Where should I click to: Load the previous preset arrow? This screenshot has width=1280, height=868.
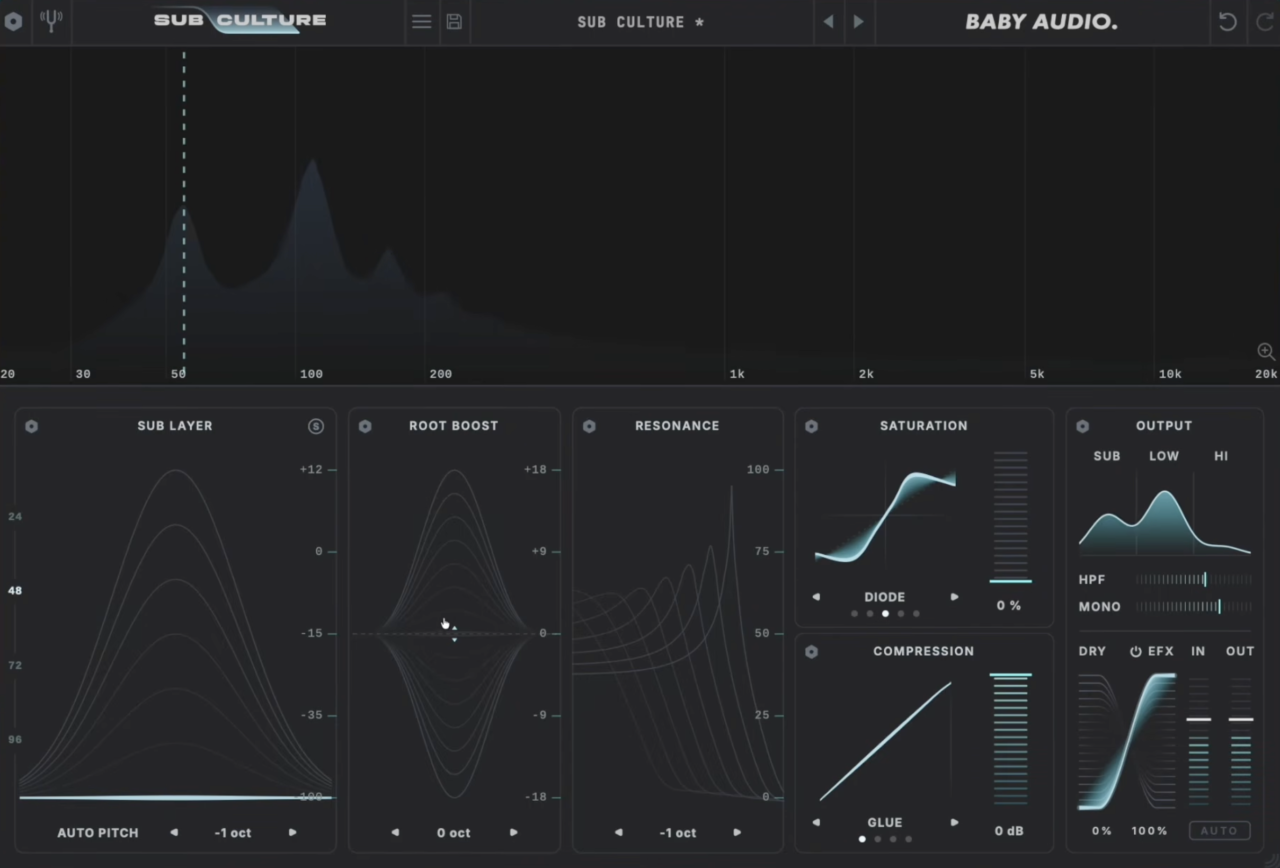(827, 22)
